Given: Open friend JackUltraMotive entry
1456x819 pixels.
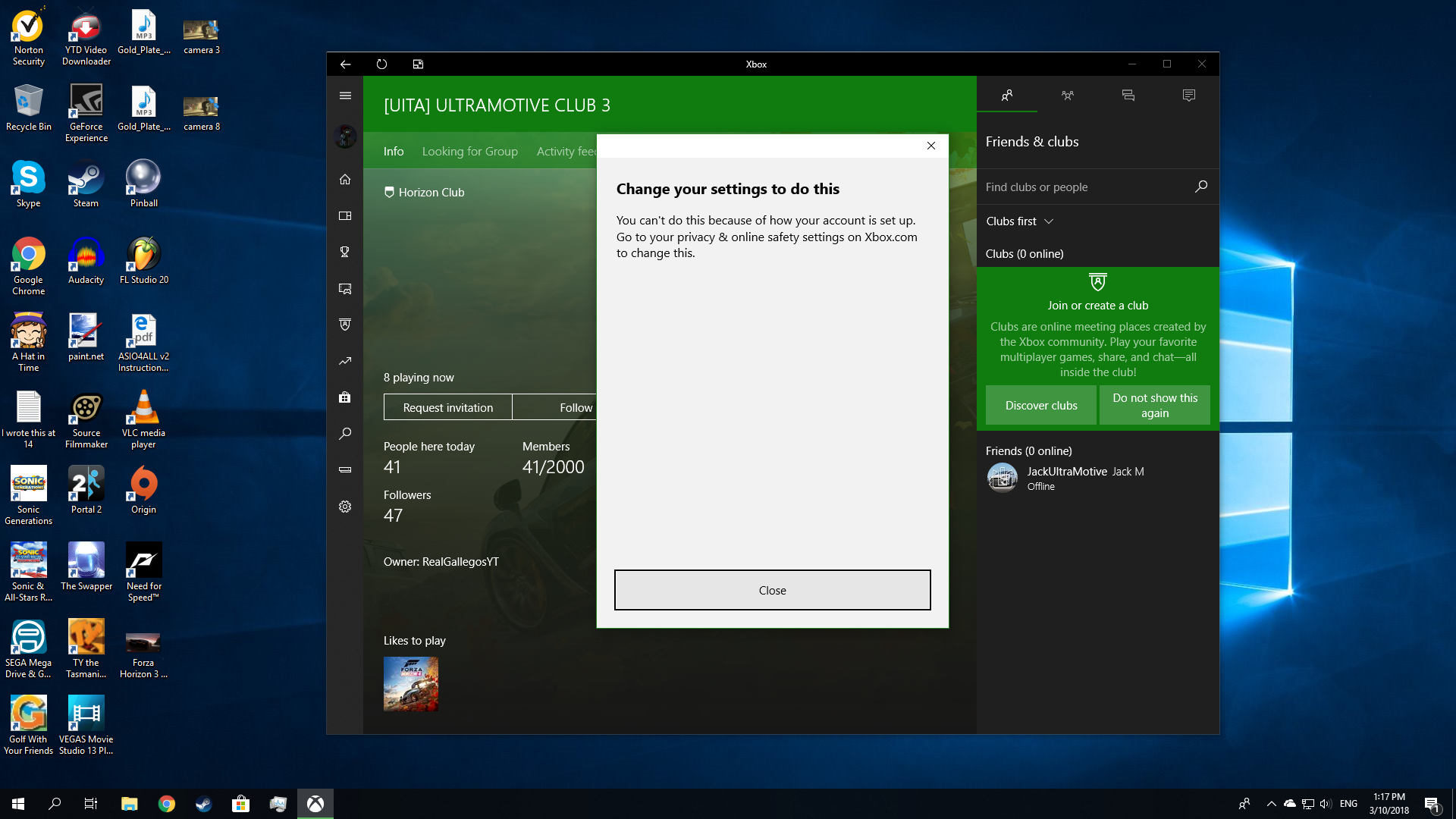Looking at the screenshot, I should 1098,478.
